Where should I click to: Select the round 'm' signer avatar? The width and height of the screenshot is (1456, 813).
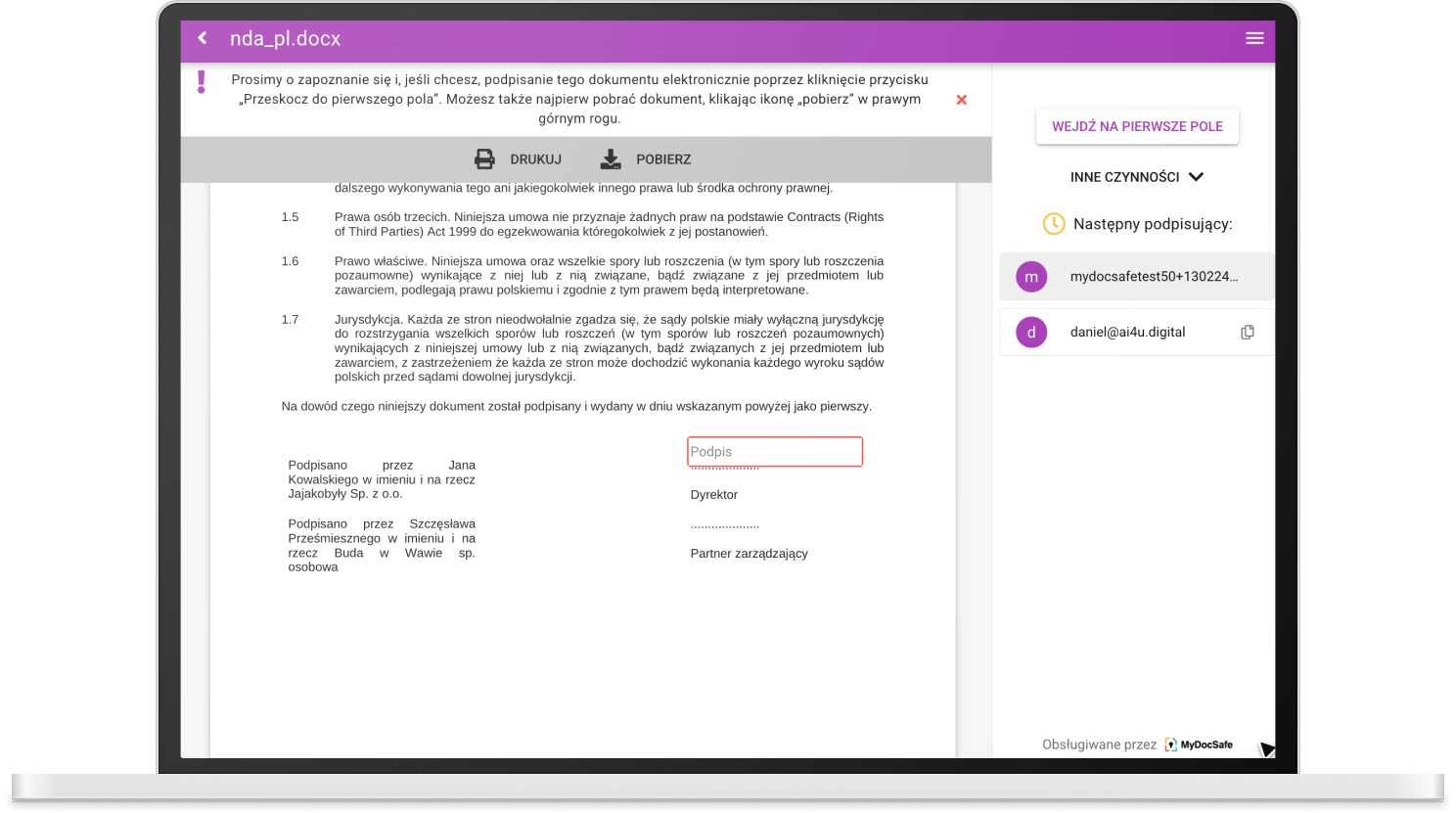point(1031,277)
